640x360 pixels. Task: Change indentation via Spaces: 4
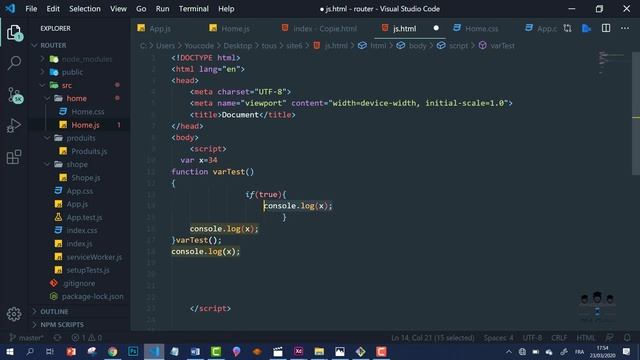coord(498,338)
